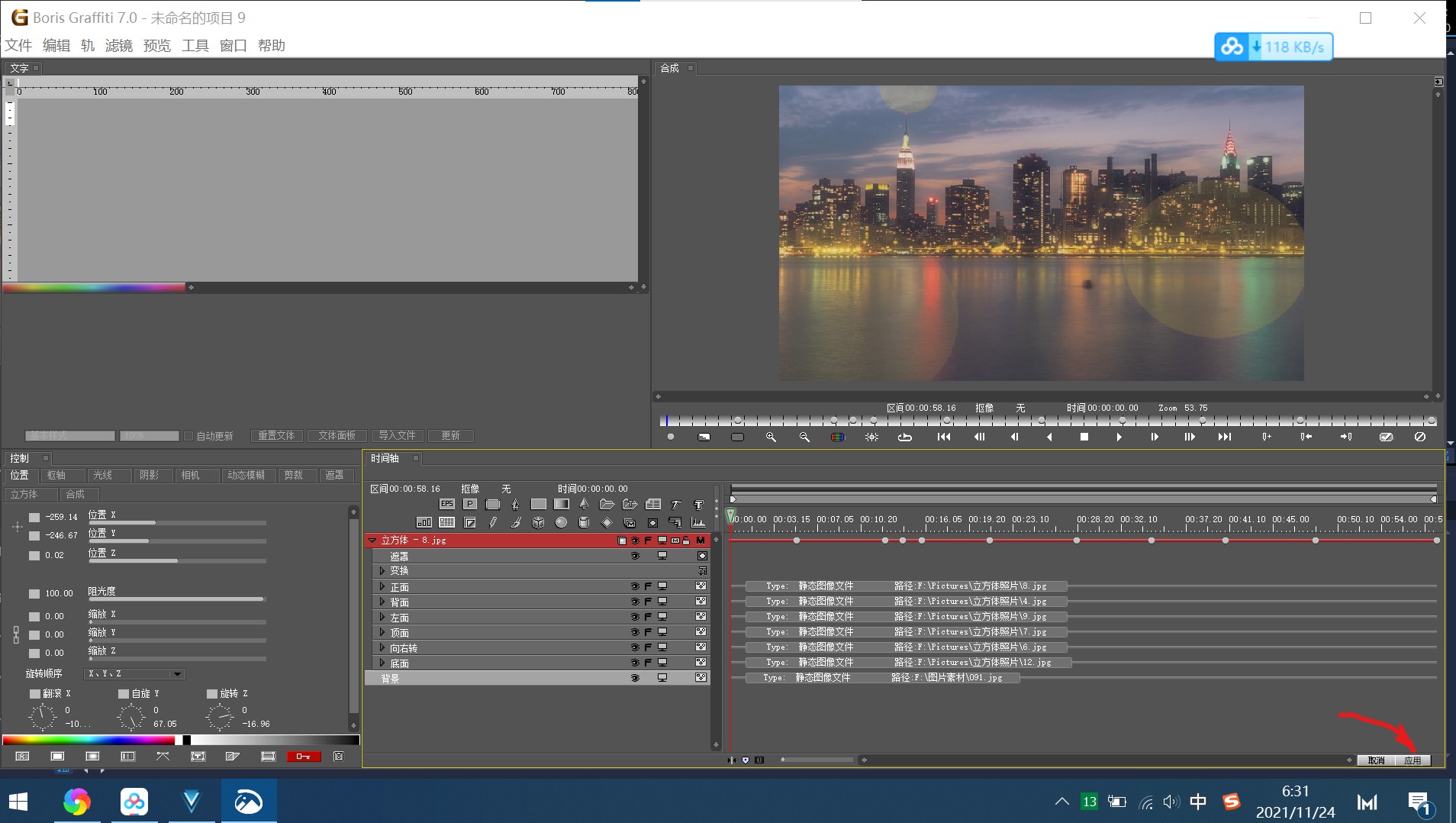Expand the 左面 track
This screenshot has height=823, width=1456.
pyautogui.click(x=382, y=617)
